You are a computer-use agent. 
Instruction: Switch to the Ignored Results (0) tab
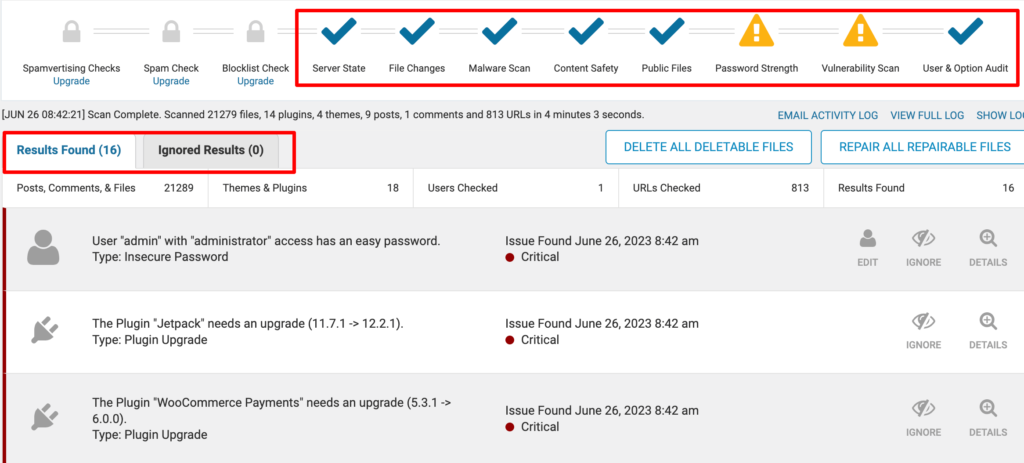pos(211,150)
